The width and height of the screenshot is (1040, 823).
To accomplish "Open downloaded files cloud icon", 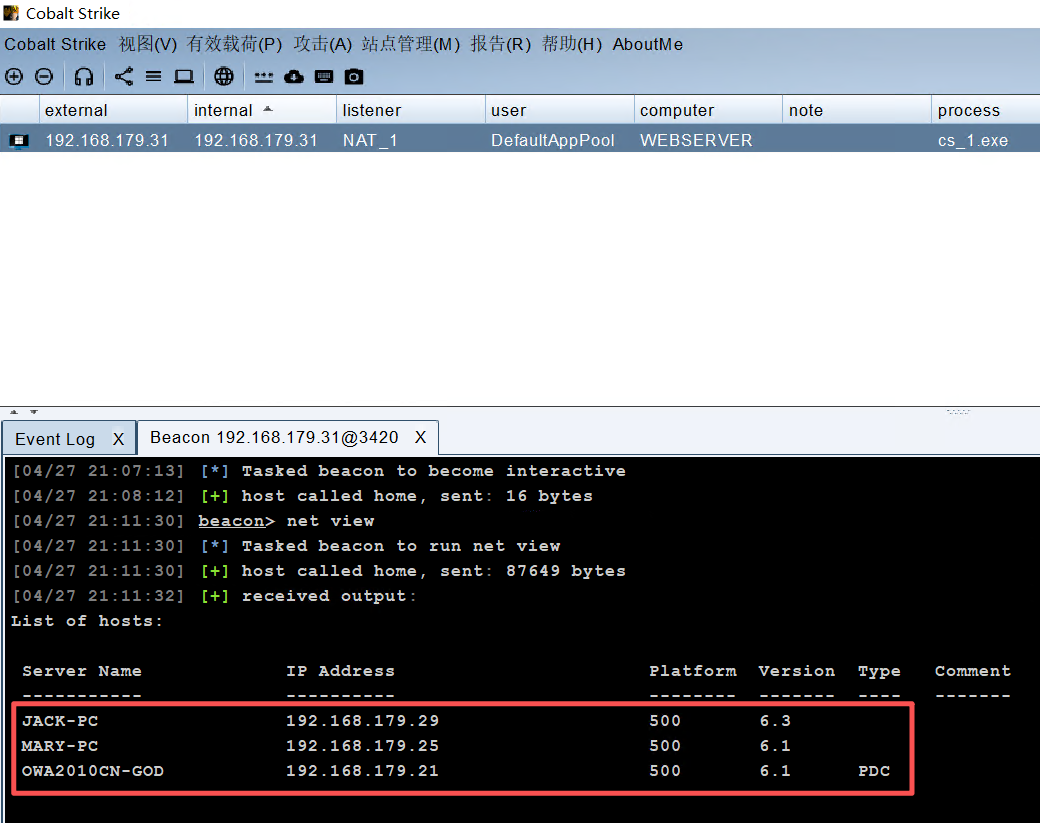I will click(294, 77).
